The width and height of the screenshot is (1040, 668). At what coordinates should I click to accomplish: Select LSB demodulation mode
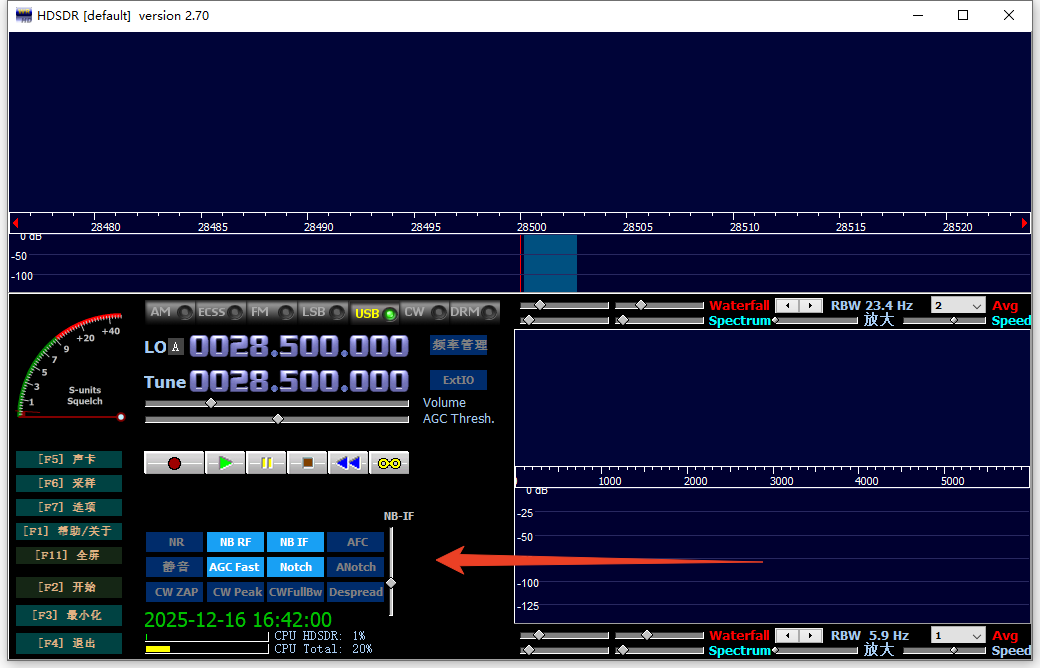pos(323,312)
